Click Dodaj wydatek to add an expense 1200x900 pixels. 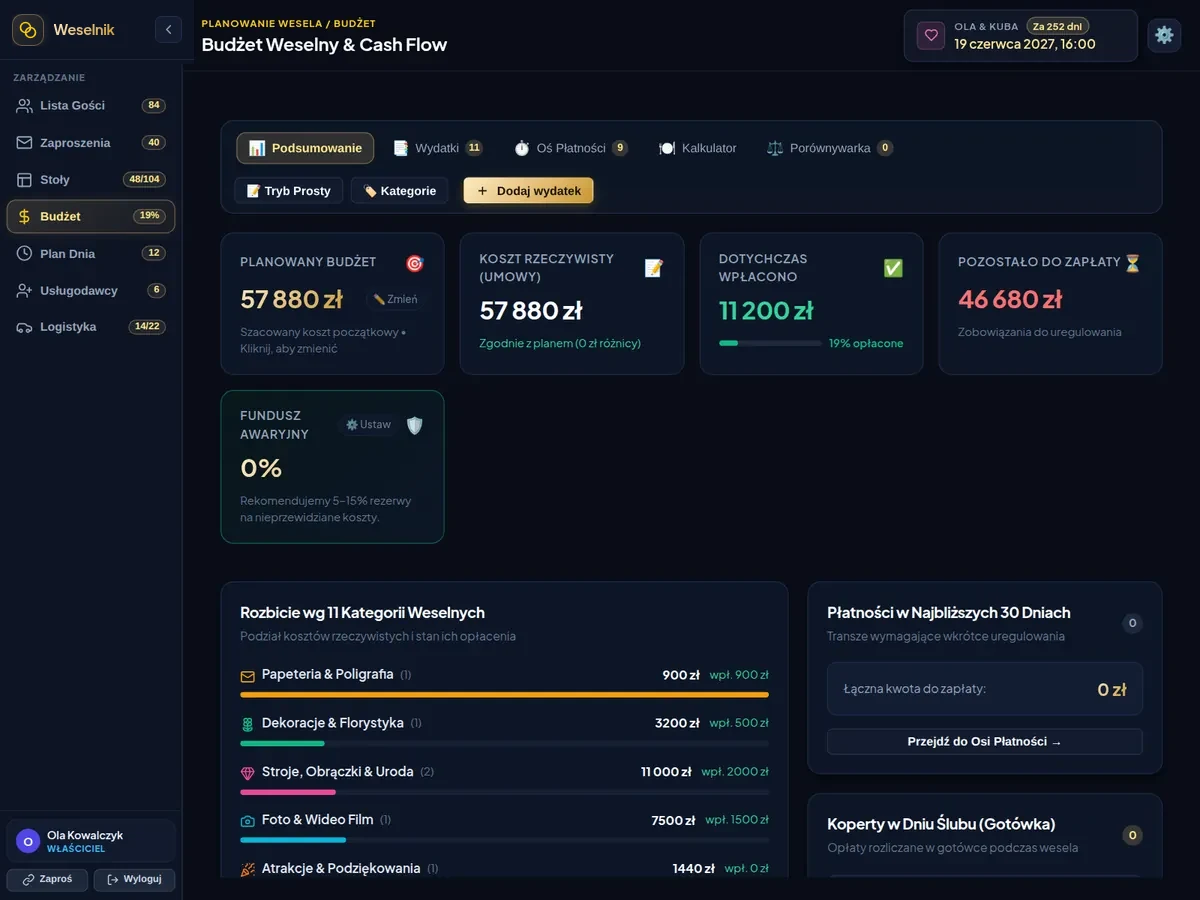click(529, 191)
